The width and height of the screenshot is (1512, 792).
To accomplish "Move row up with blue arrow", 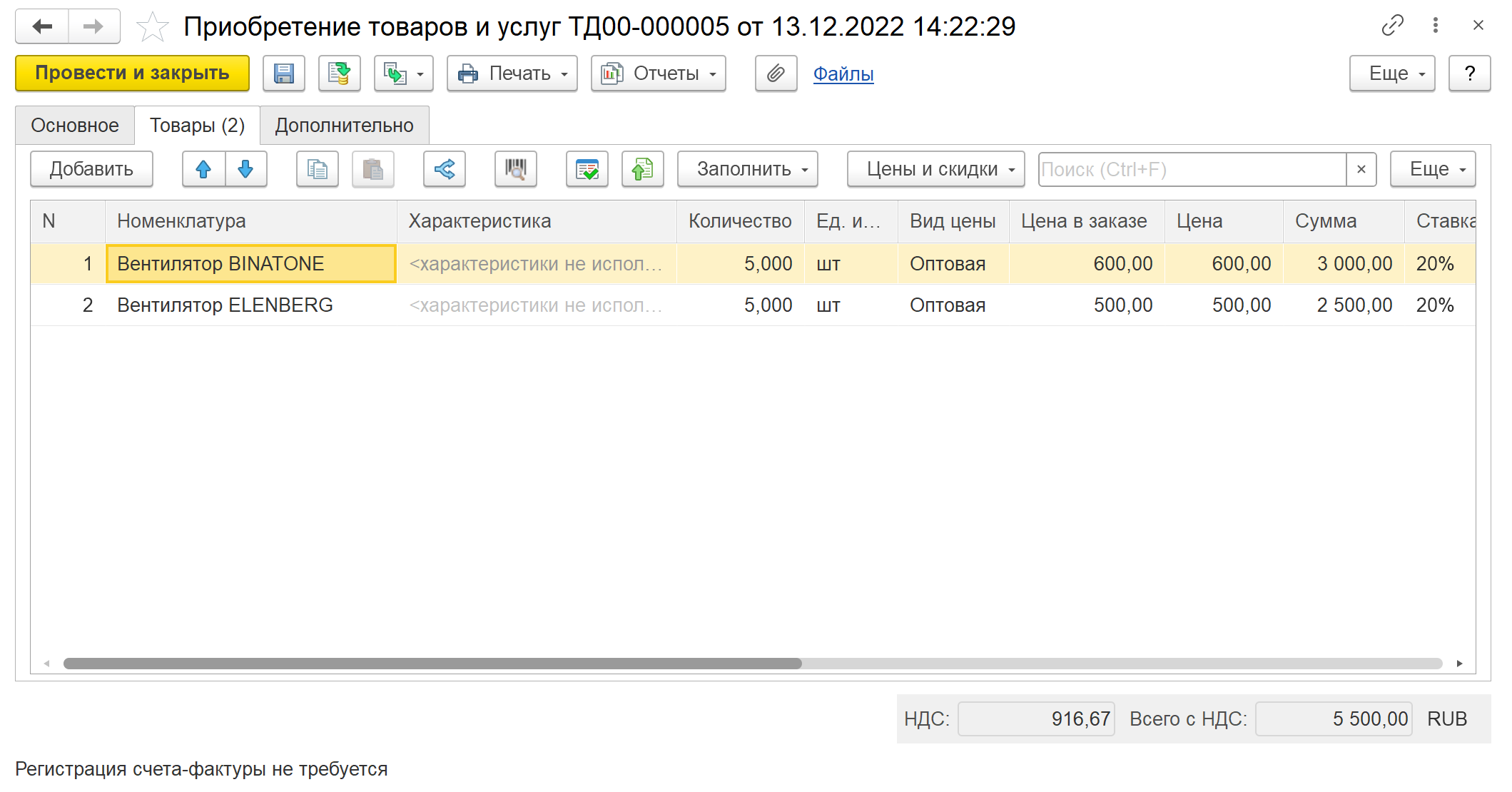I will [x=203, y=169].
